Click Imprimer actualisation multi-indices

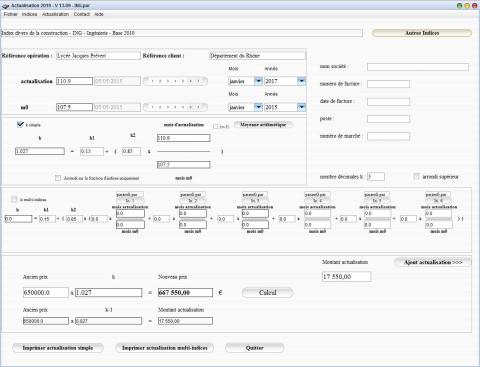tap(165, 348)
